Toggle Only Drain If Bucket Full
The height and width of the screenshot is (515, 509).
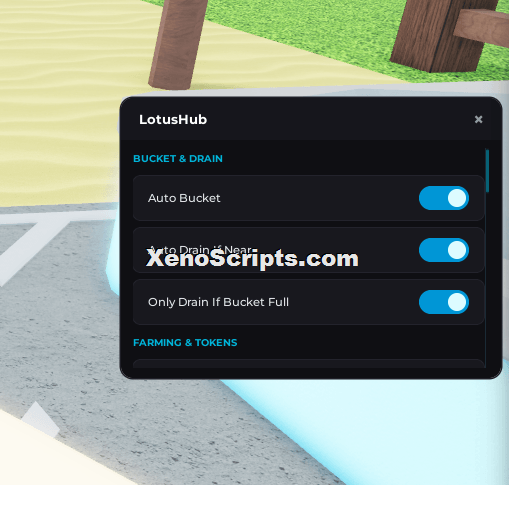coord(444,302)
